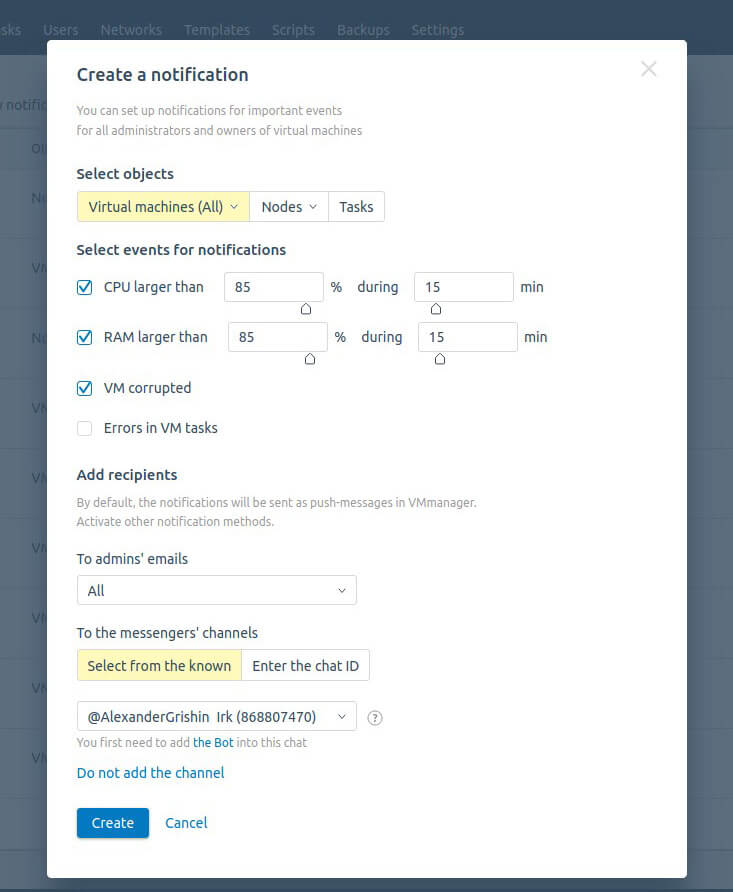Uncheck the RAM larger than checkbox
The image size is (733, 892).
84,337
